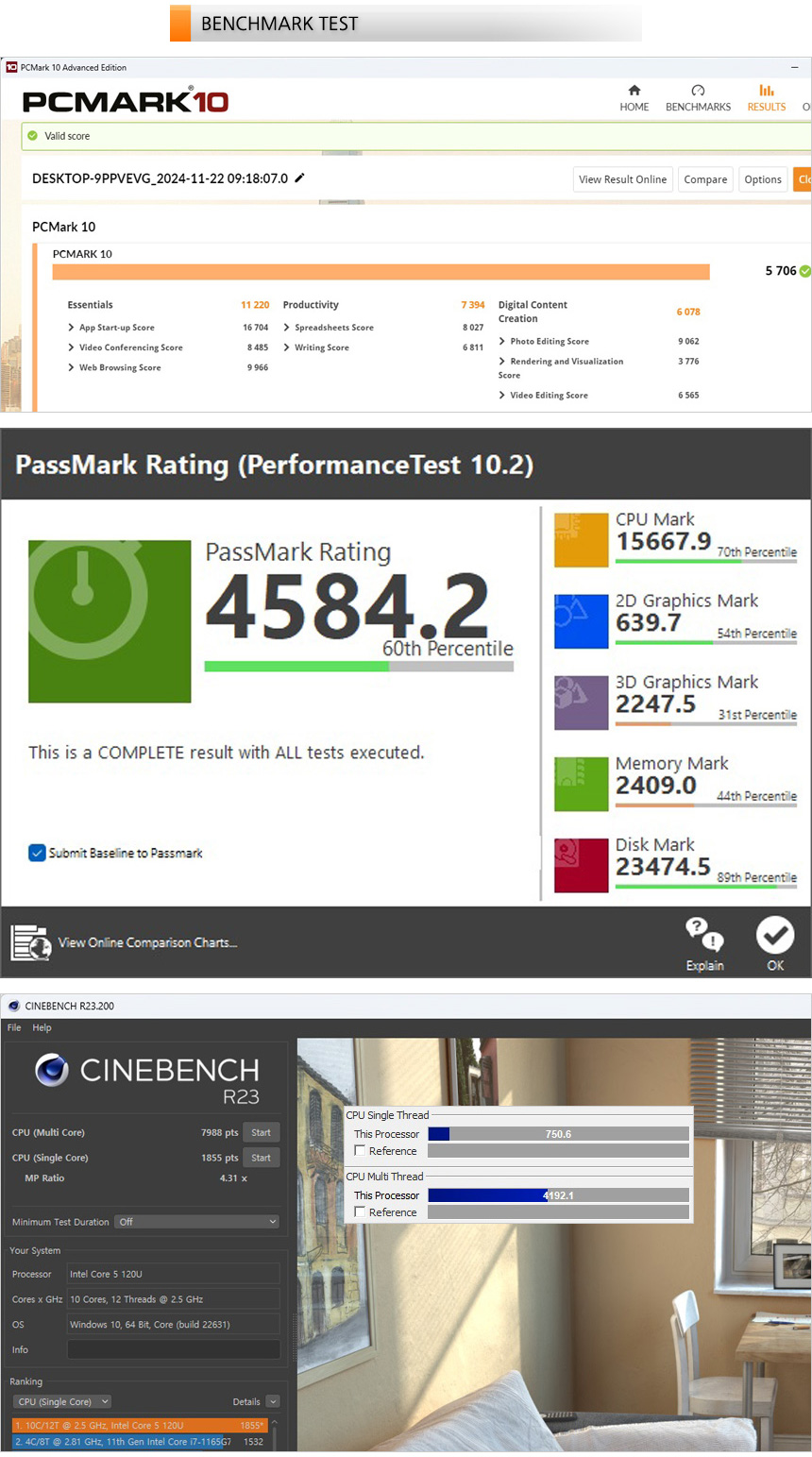Image resolution: width=812 pixels, height=1457 pixels.
Task: Click the orange PCMark 10 score bar
Action: click(x=381, y=272)
